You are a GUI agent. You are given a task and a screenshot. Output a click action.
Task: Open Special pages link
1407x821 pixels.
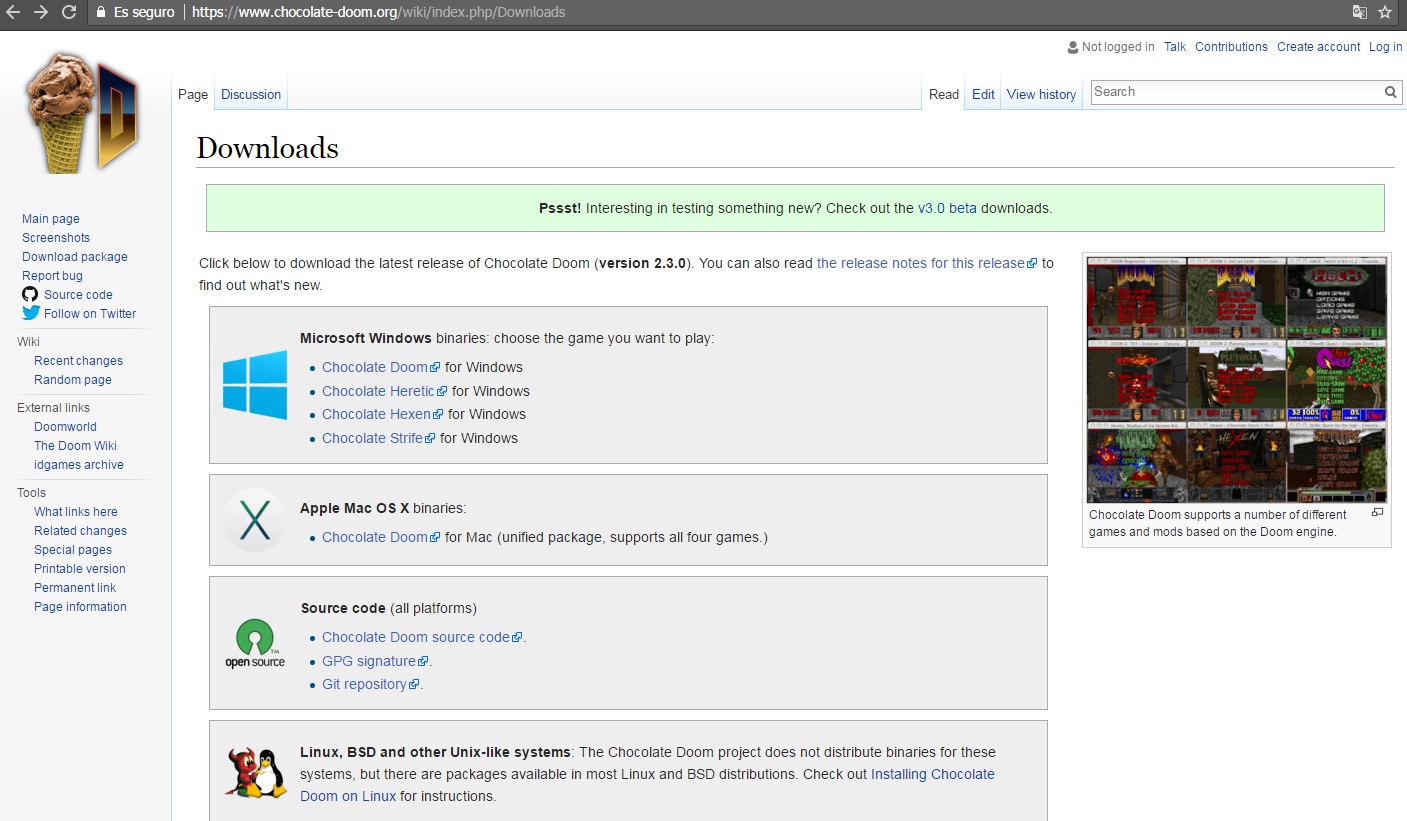coord(73,550)
